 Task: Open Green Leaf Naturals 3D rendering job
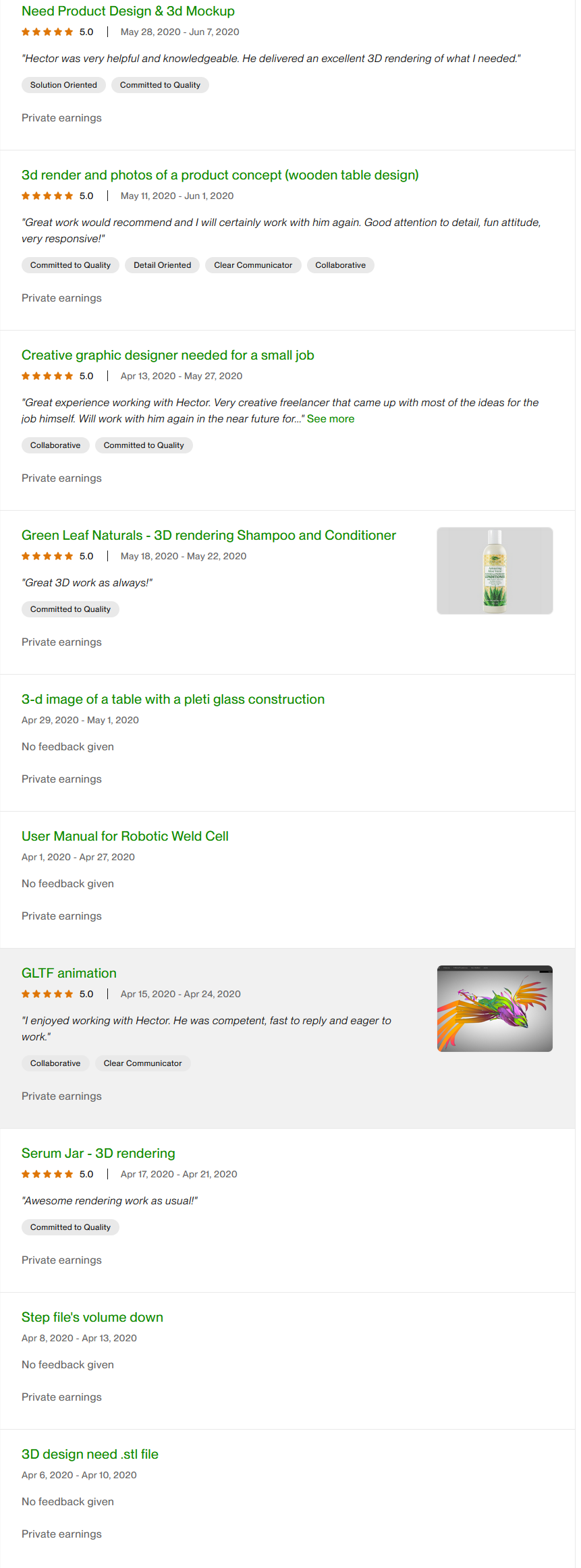pyautogui.click(x=209, y=536)
